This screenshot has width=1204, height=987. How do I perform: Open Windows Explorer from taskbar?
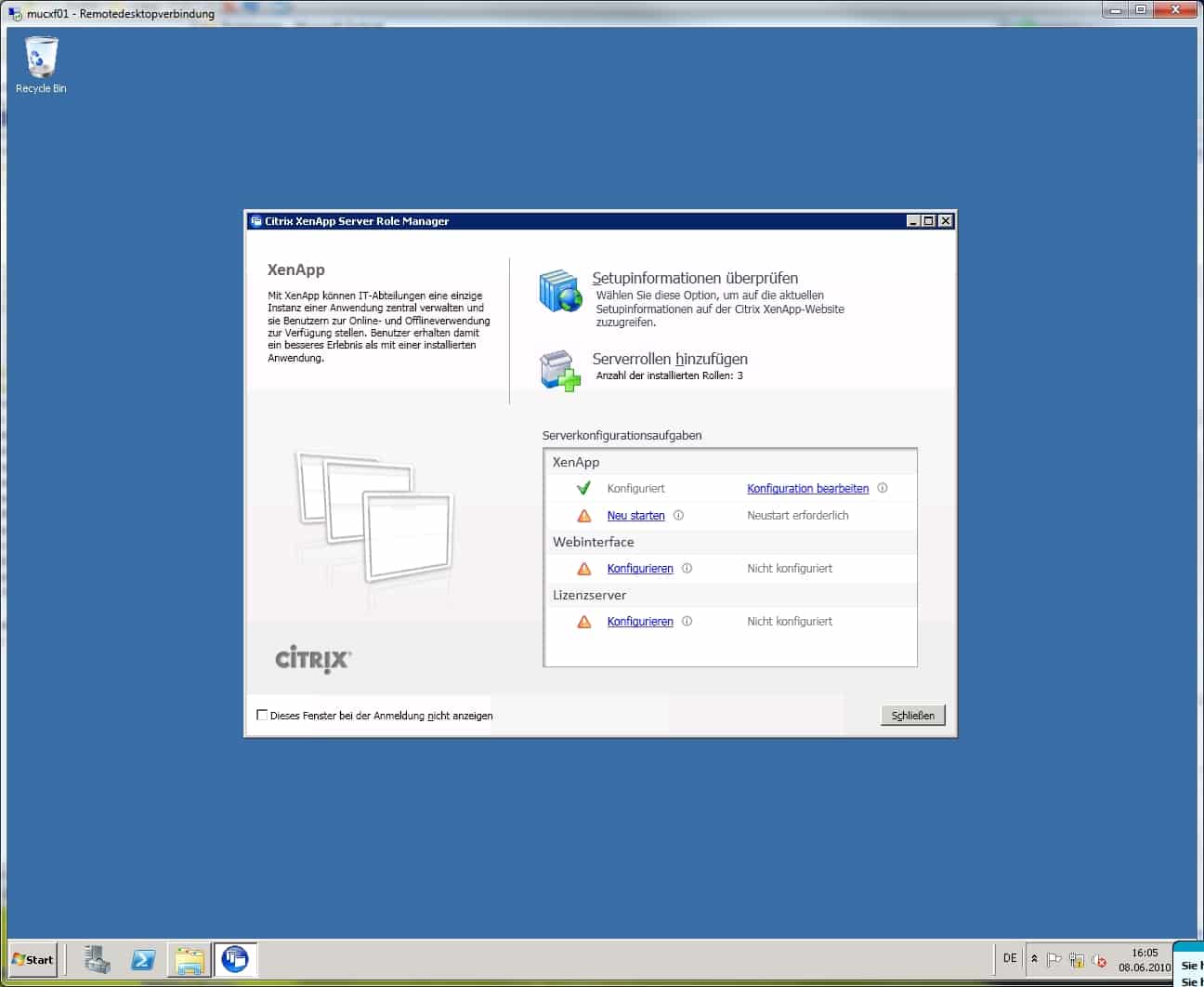190,959
